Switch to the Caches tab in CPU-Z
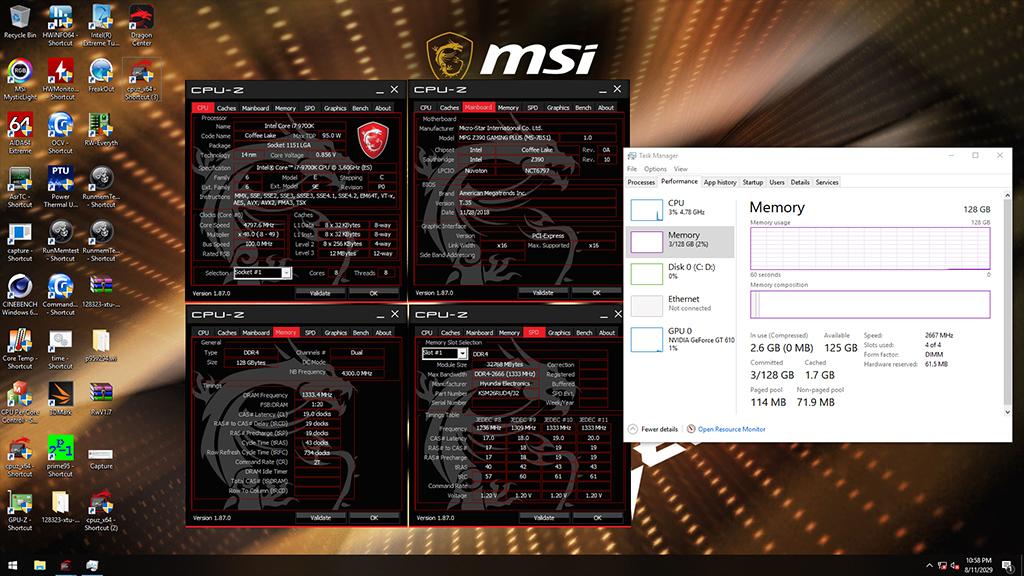Screen dimensions: 1024x576 [227, 108]
